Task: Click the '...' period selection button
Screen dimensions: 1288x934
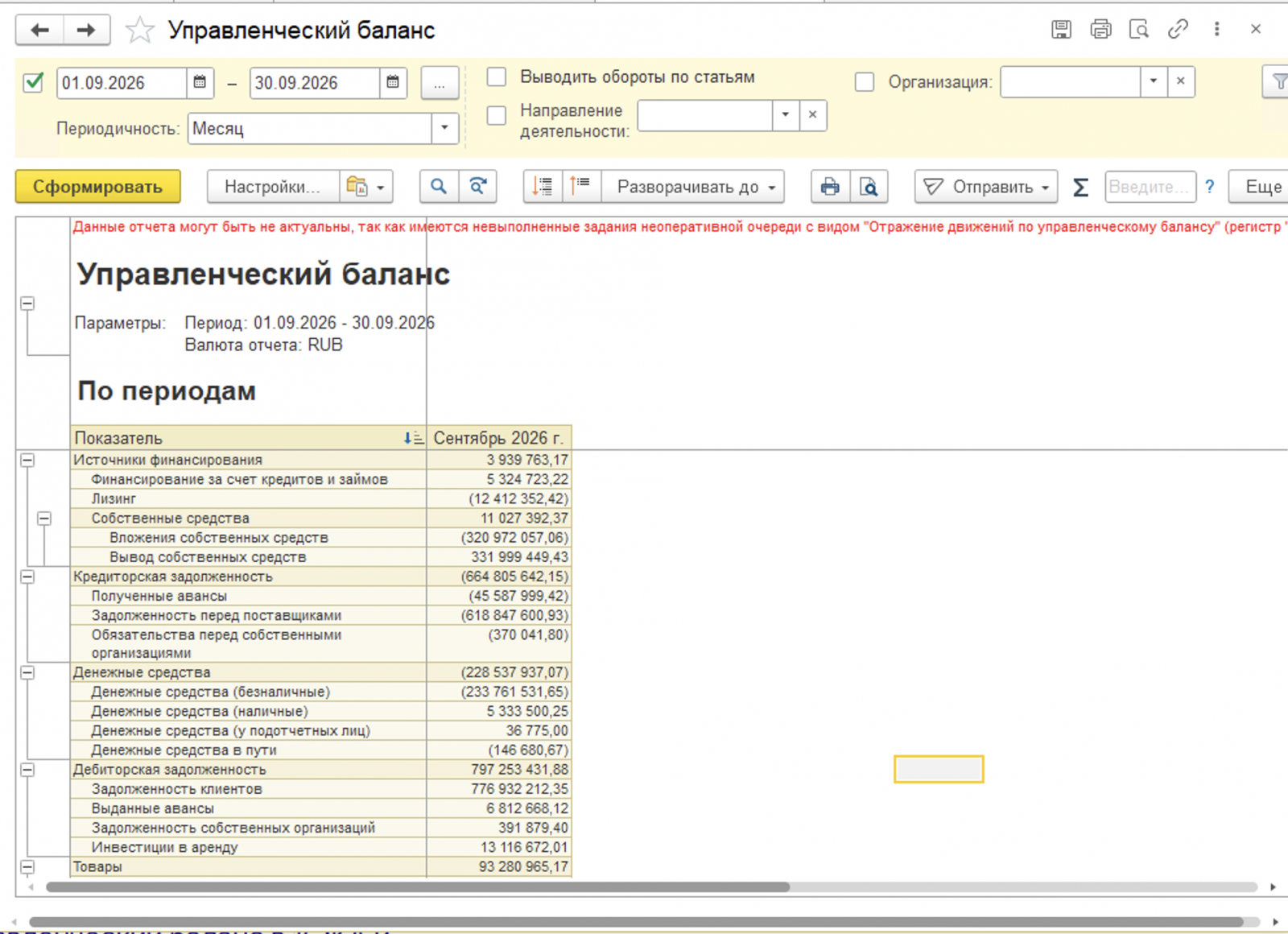Action: point(440,83)
